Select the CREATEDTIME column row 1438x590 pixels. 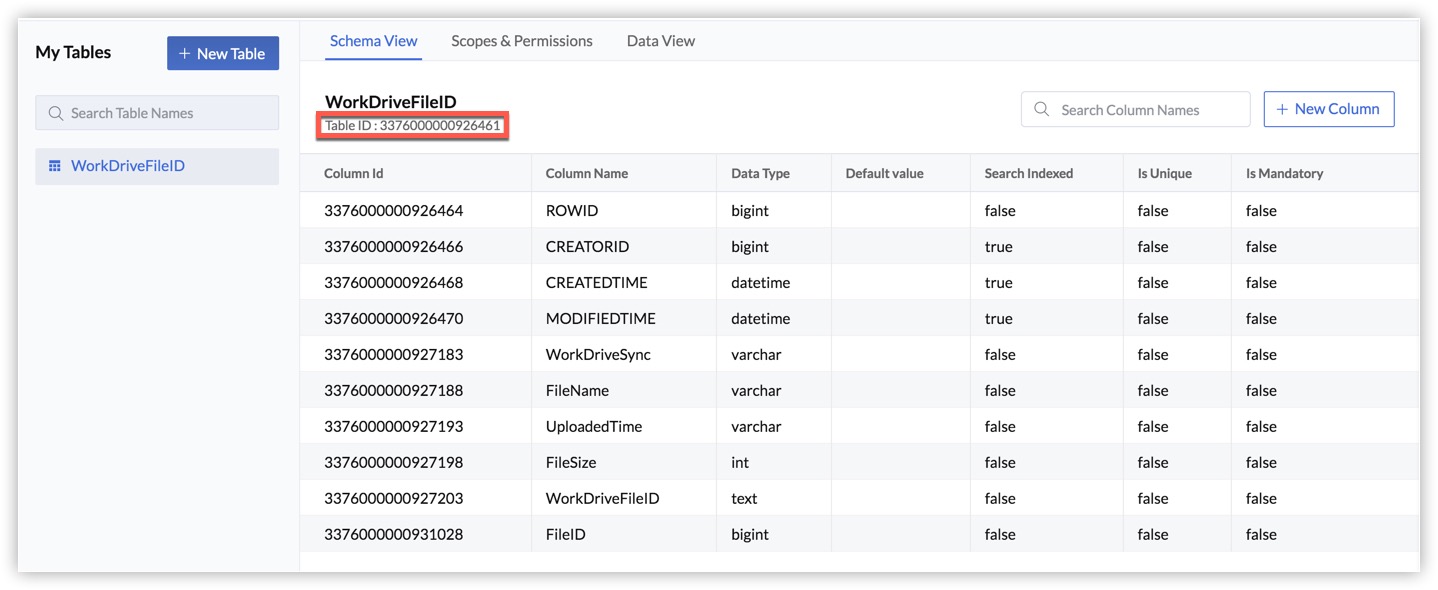pos(596,283)
